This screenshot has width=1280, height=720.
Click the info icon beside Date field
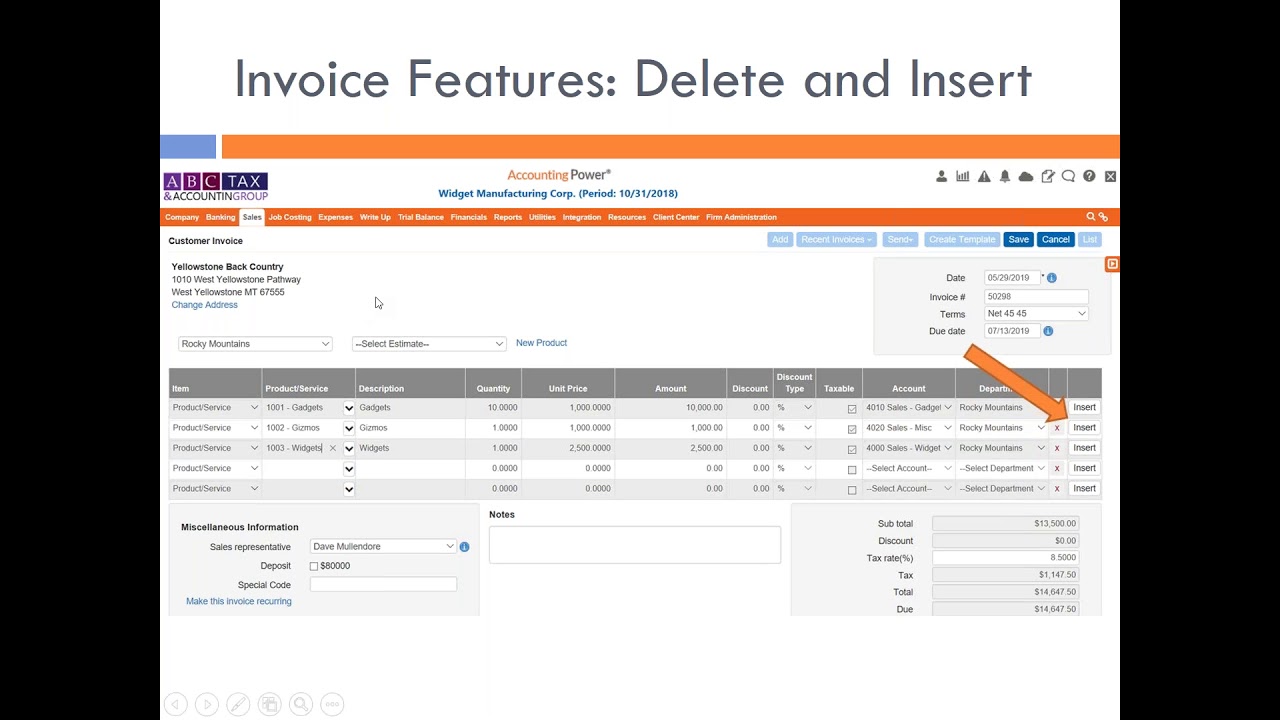pyautogui.click(x=1051, y=278)
